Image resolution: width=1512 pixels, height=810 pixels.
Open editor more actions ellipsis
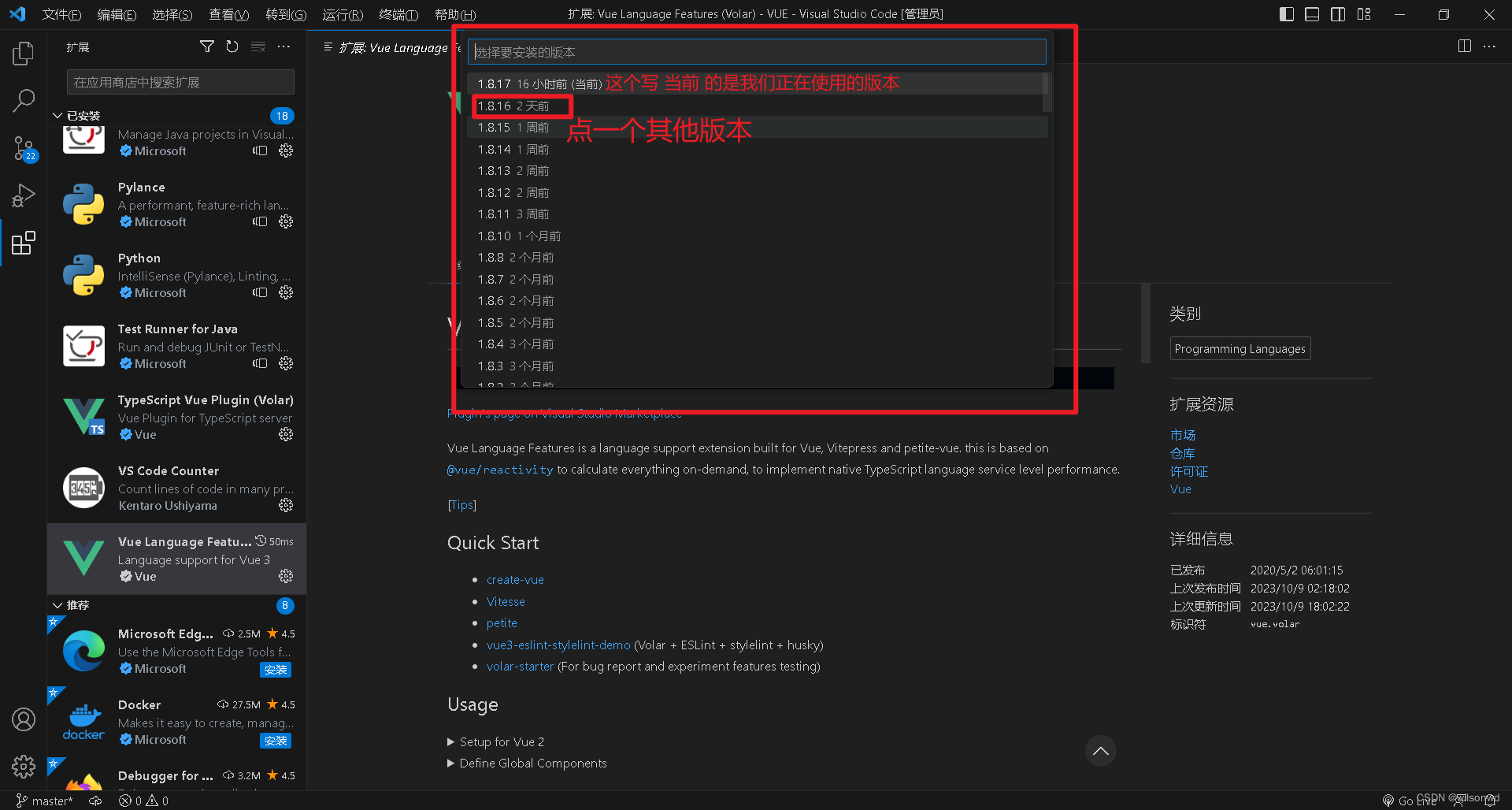(x=1489, y=46)
